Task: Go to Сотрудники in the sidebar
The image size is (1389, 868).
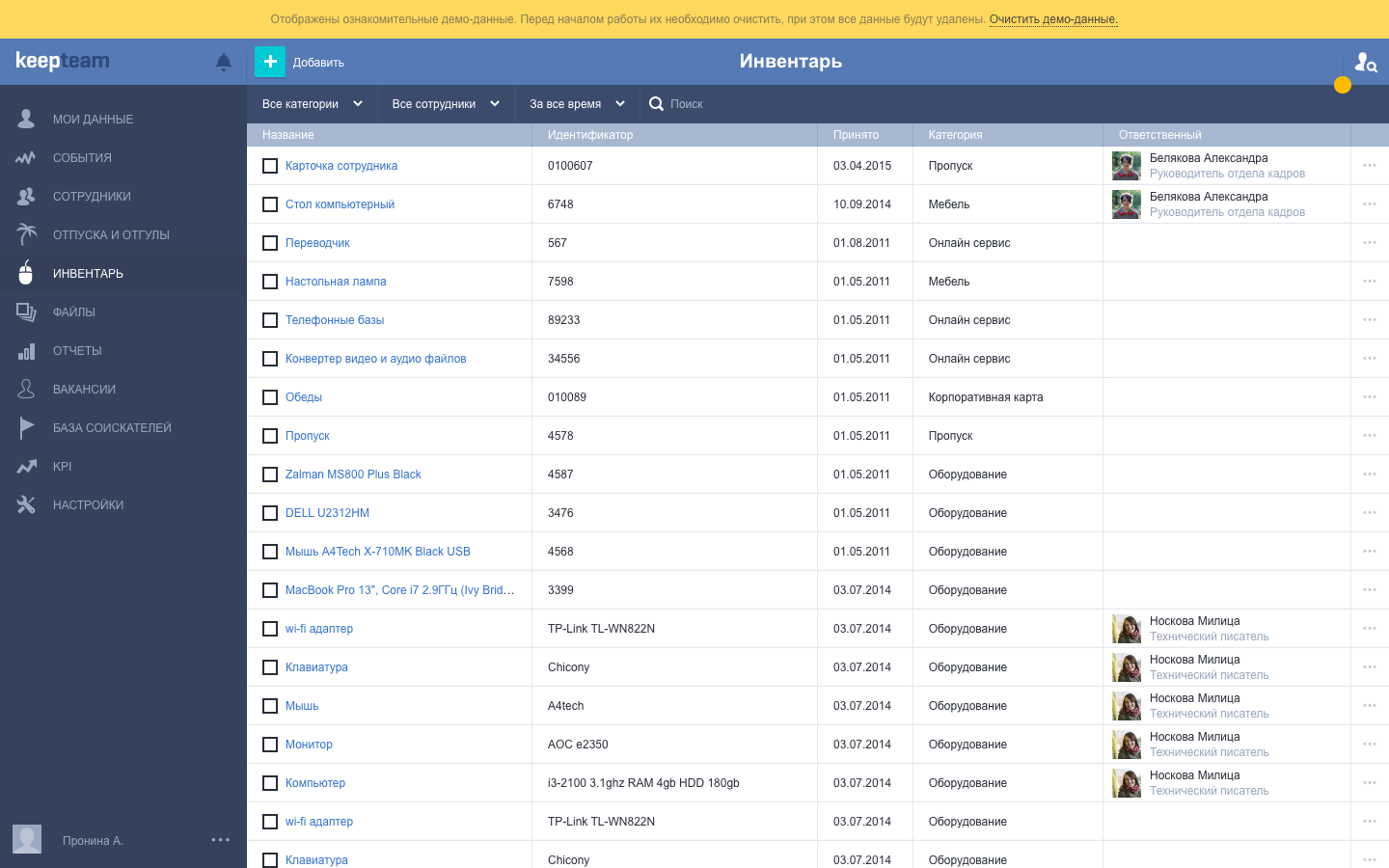Action: click(92, 197)
